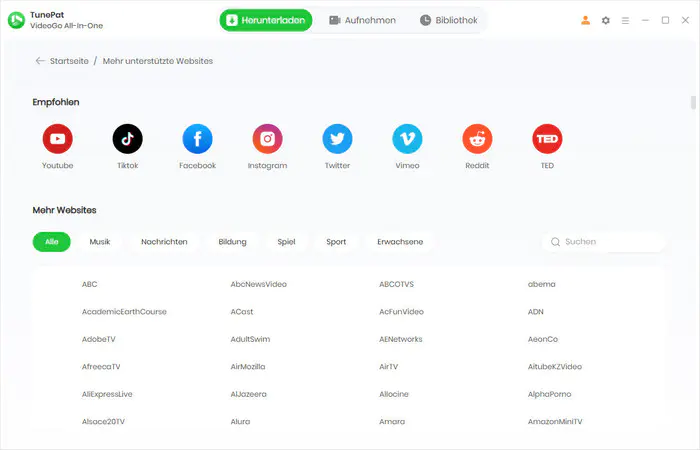Open the hamburger menu icon
Image resolution: width=700 pixels, height=450 pixels.
625,21
